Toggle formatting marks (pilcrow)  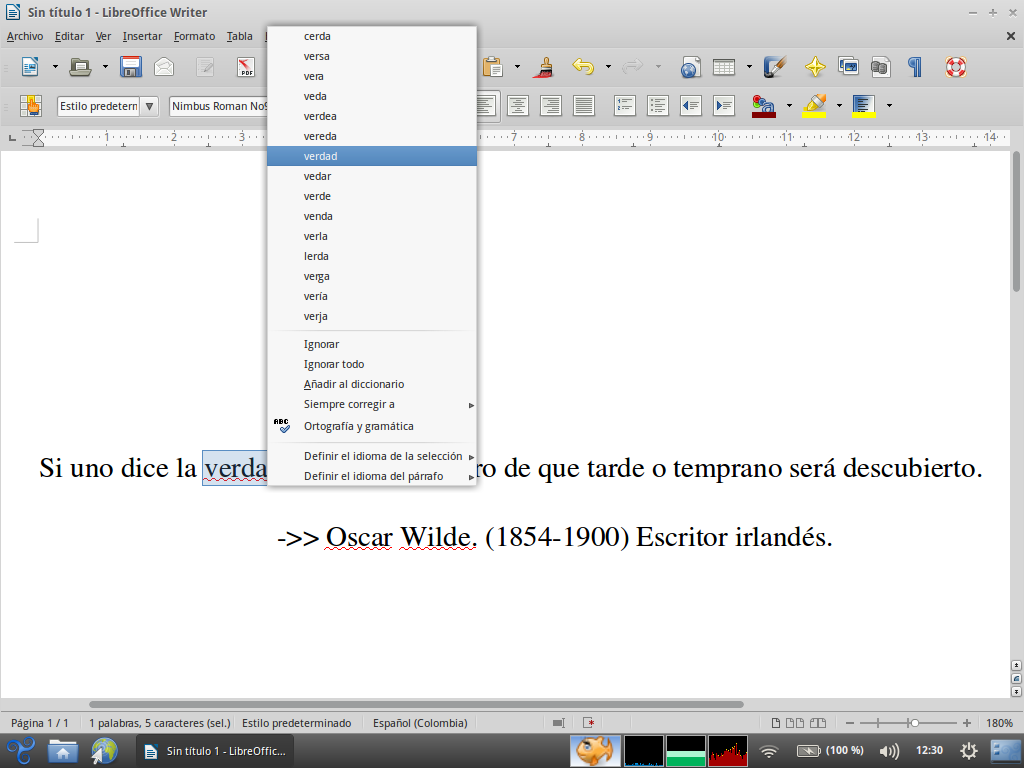point(915,67)
